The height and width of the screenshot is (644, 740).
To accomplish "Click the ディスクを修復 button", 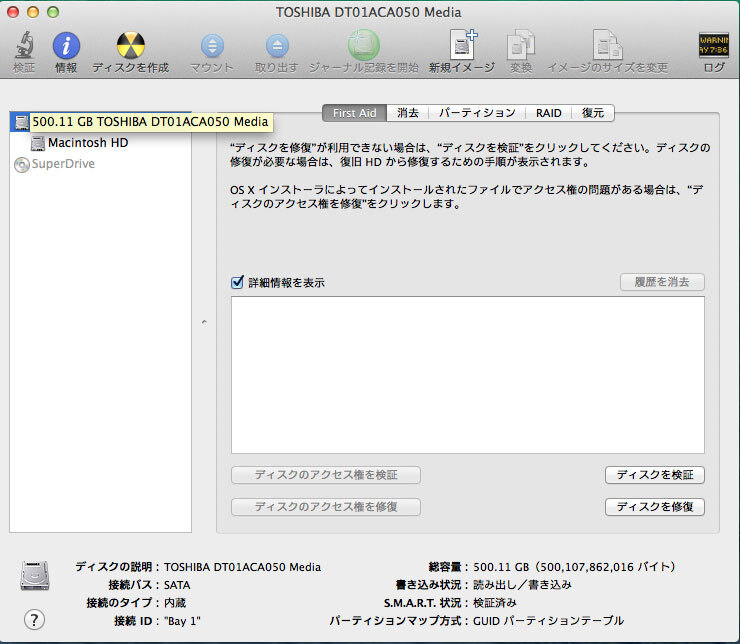I will 655,507.
